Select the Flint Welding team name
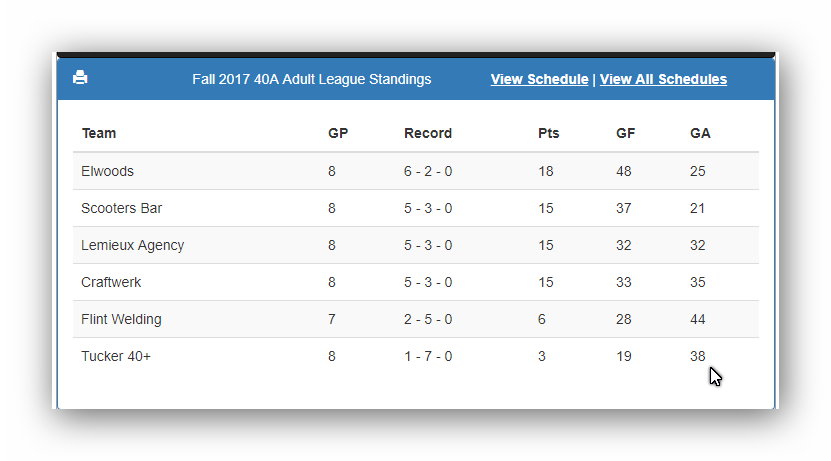 coord(121,320)
